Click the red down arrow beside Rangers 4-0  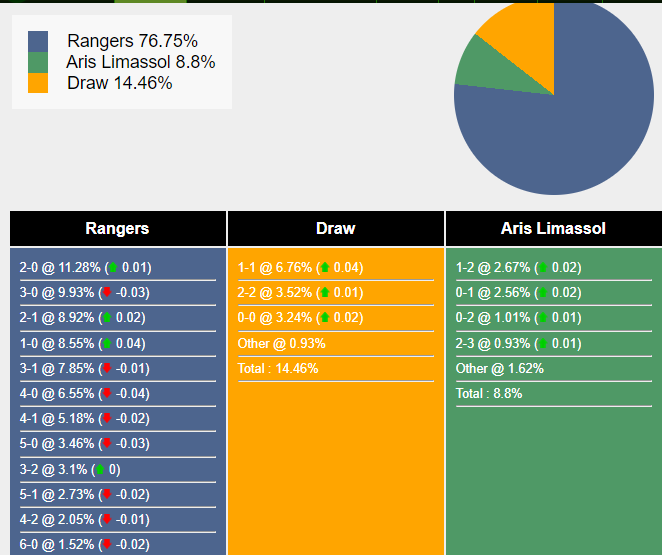click(x=106, y=393)
